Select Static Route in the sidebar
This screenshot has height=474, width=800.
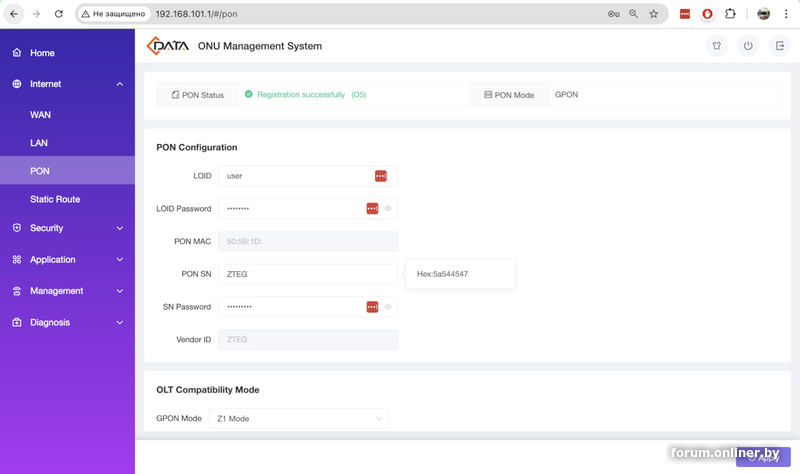(55, 199)
